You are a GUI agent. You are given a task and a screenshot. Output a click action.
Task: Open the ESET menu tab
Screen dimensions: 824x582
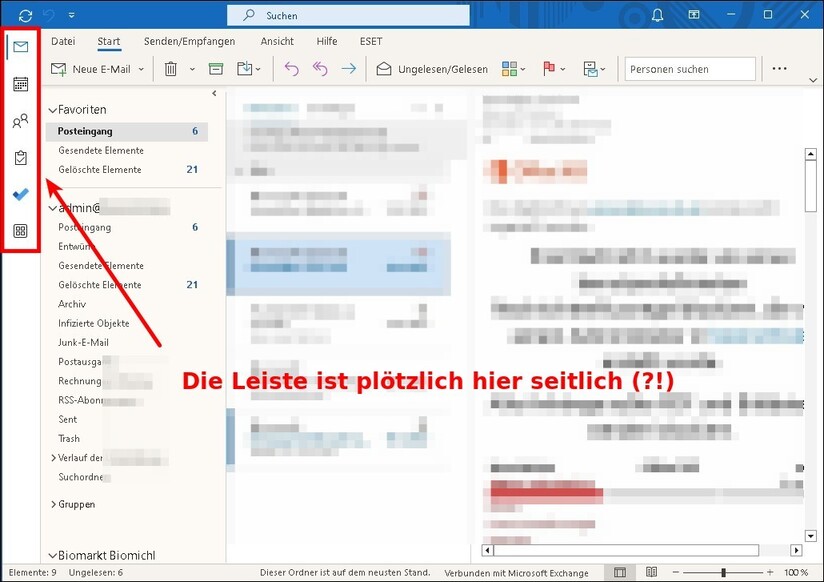click(371, 41)
